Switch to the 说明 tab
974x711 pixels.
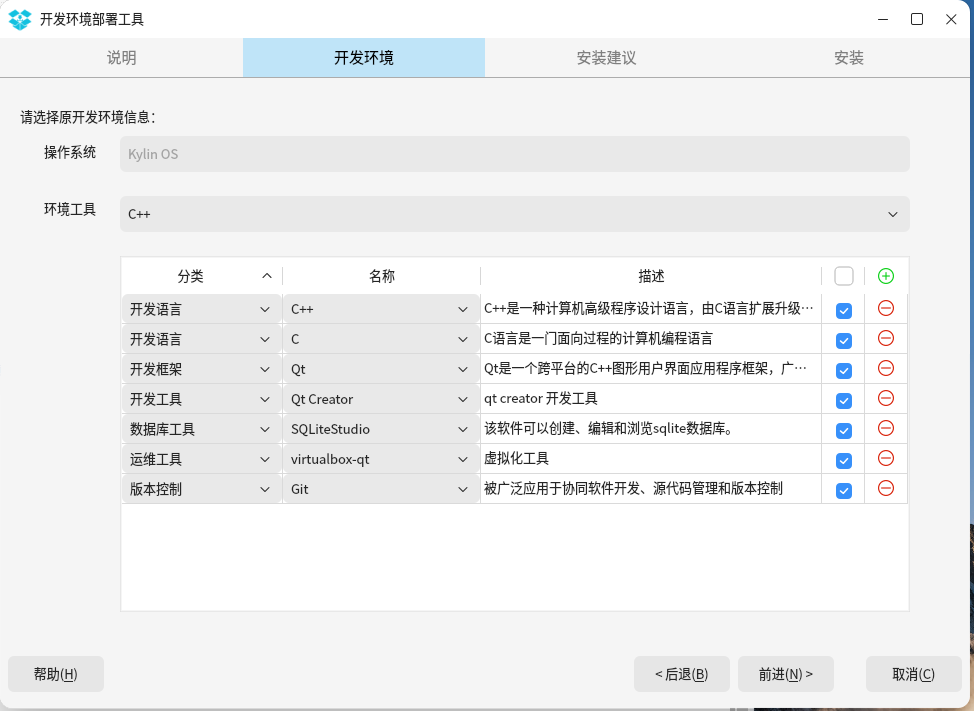click(121, 58)
